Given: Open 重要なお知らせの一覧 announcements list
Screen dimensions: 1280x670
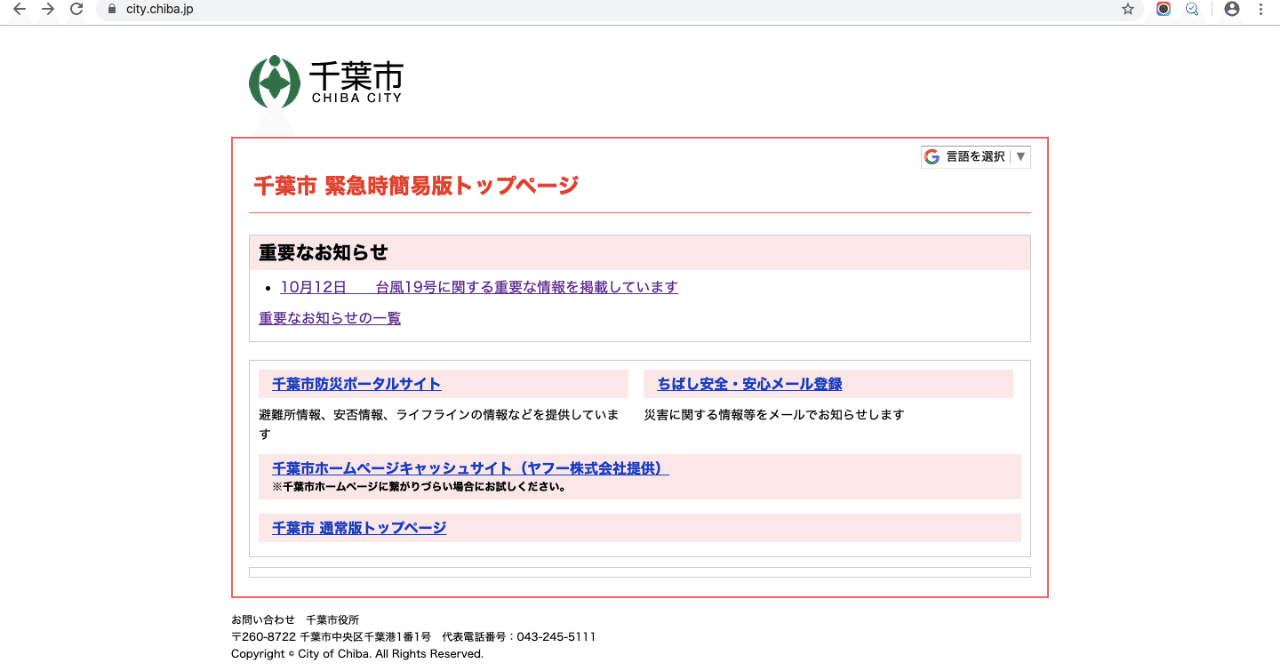Looking at the screenshot, I should tap(329, 318).
